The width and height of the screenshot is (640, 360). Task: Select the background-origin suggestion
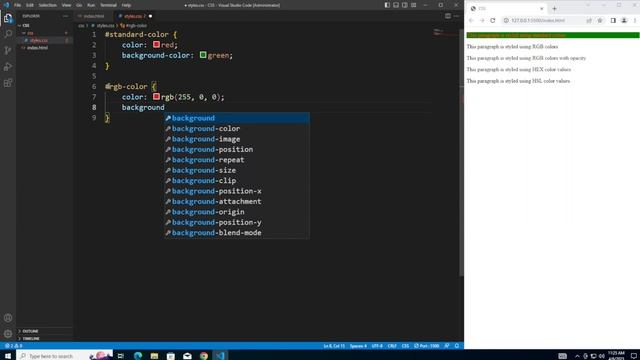(x=237, y=212)
